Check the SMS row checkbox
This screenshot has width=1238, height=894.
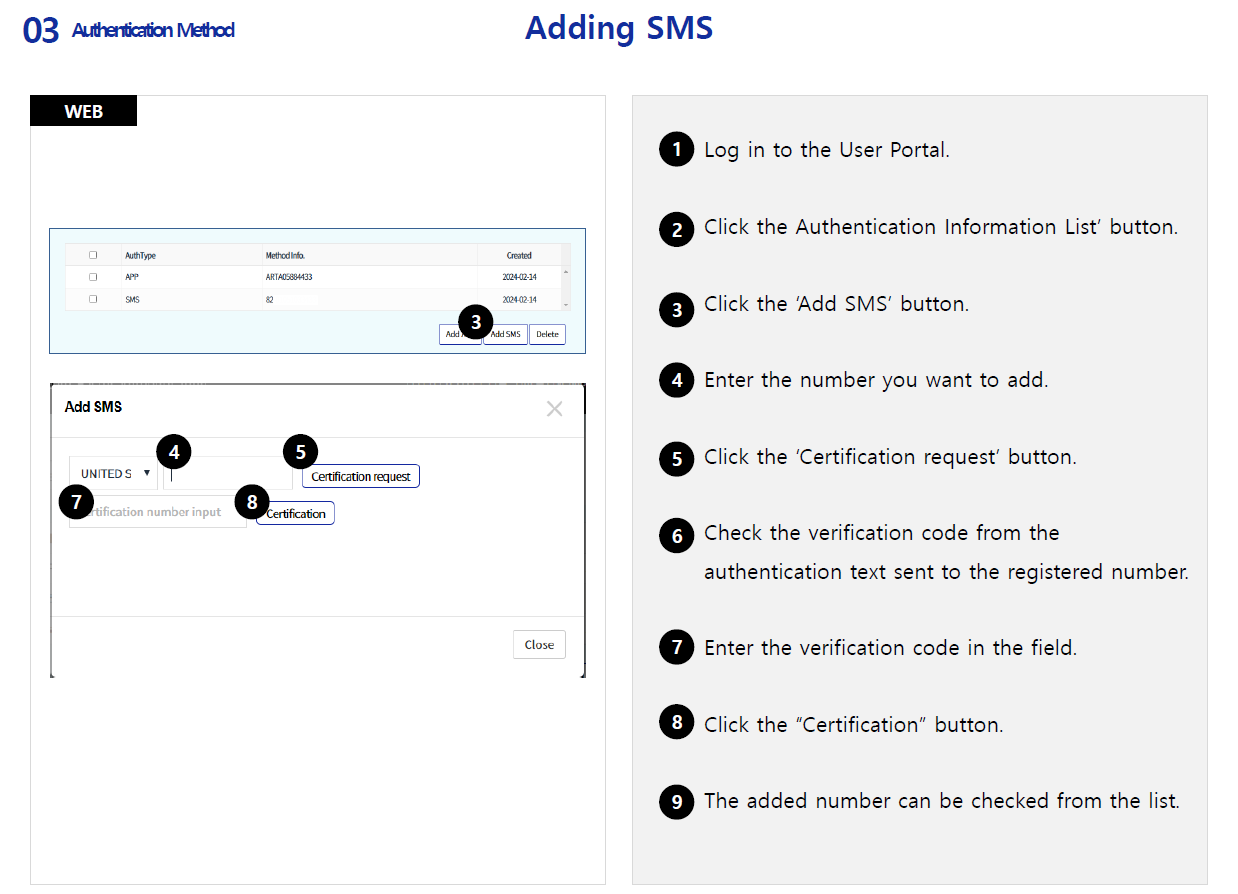(93, 299)
